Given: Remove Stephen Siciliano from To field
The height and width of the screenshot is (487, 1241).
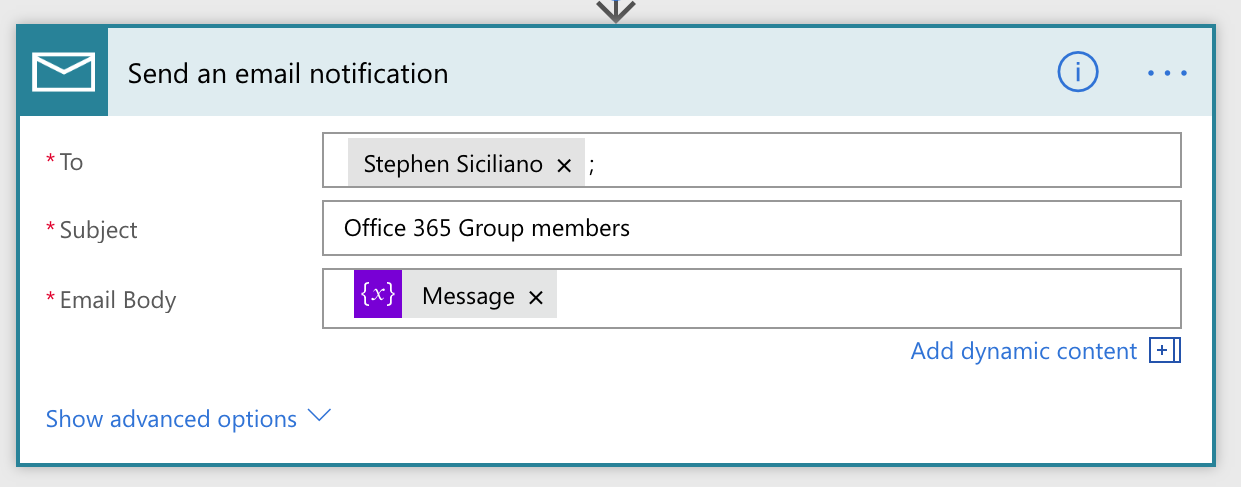Looking at the screenshot, I should pos(564,165).
